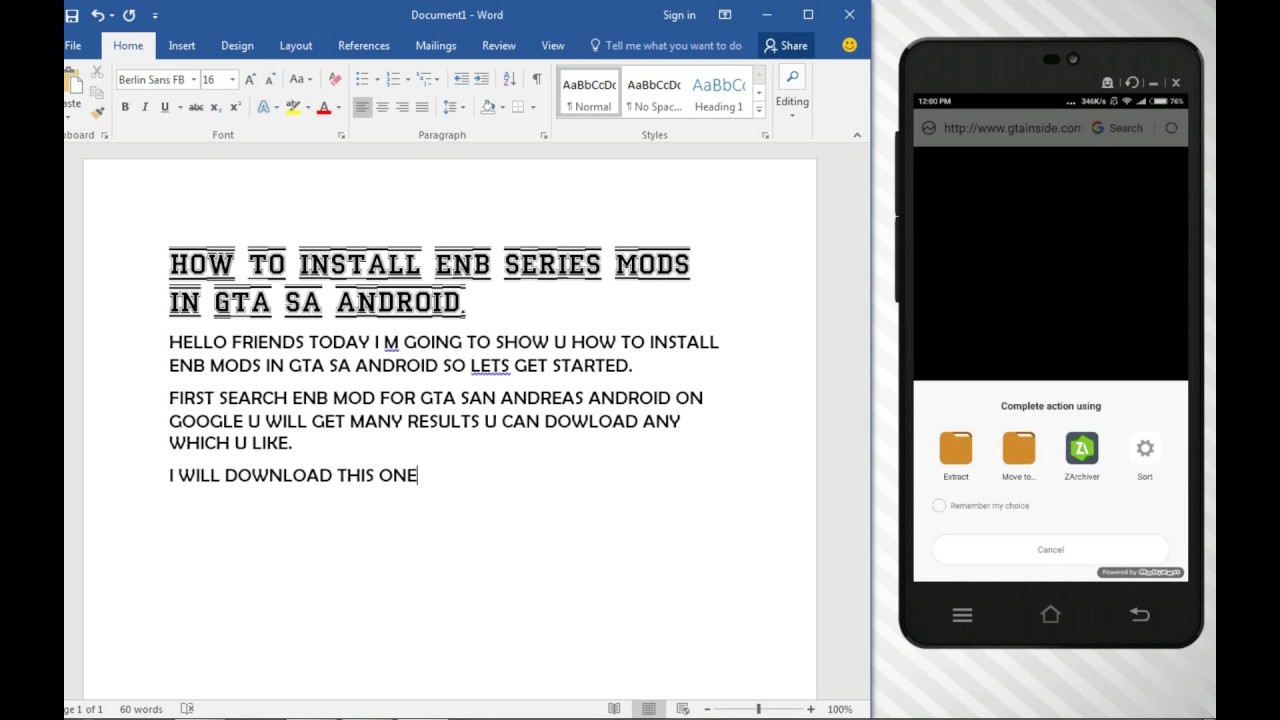This screenshot has width=1280, height=720.
Task: Apply subscript formatting
Action: [216, 107]
